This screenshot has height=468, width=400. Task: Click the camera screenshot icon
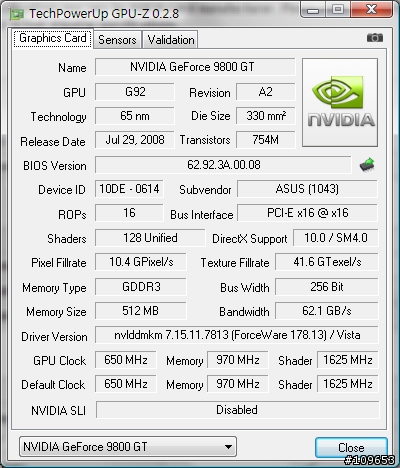[375, 38]
